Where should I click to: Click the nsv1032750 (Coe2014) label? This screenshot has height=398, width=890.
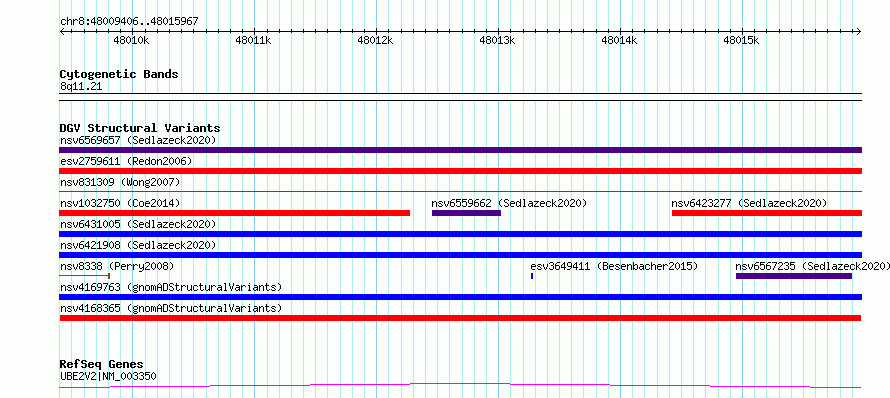tap(120, 203)
